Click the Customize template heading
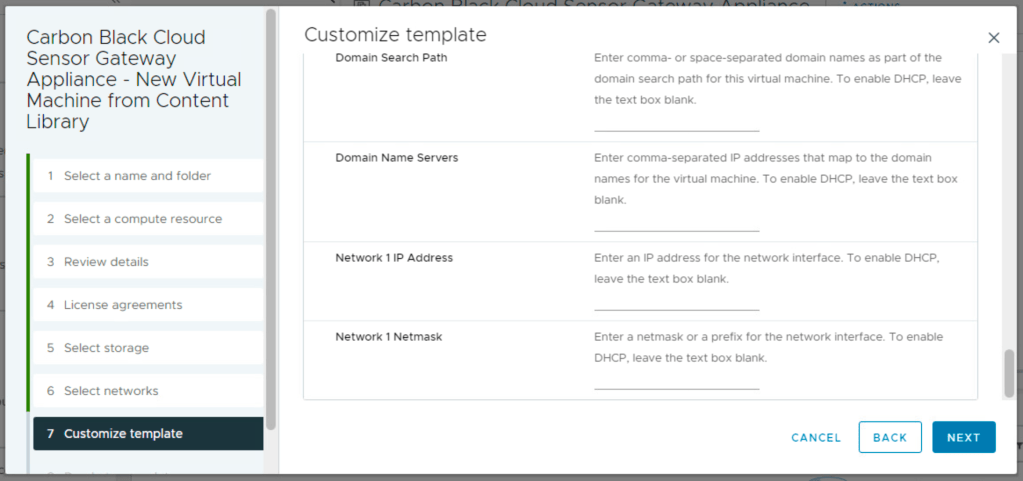The width and height of the screenshot is (1023, 481). (x=395, y=35)
